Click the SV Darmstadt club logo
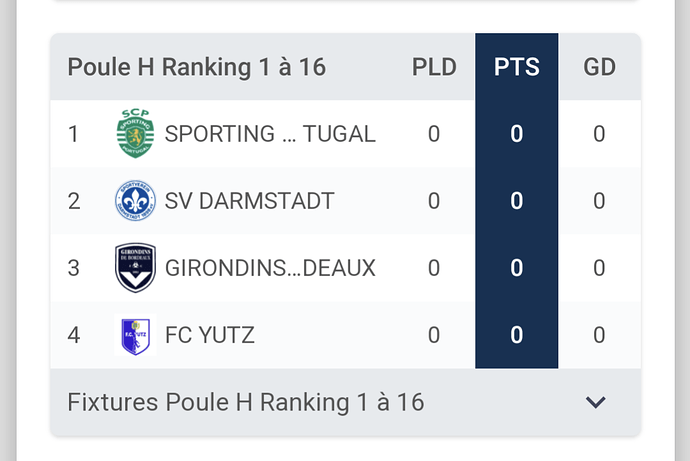 (135, 201)
